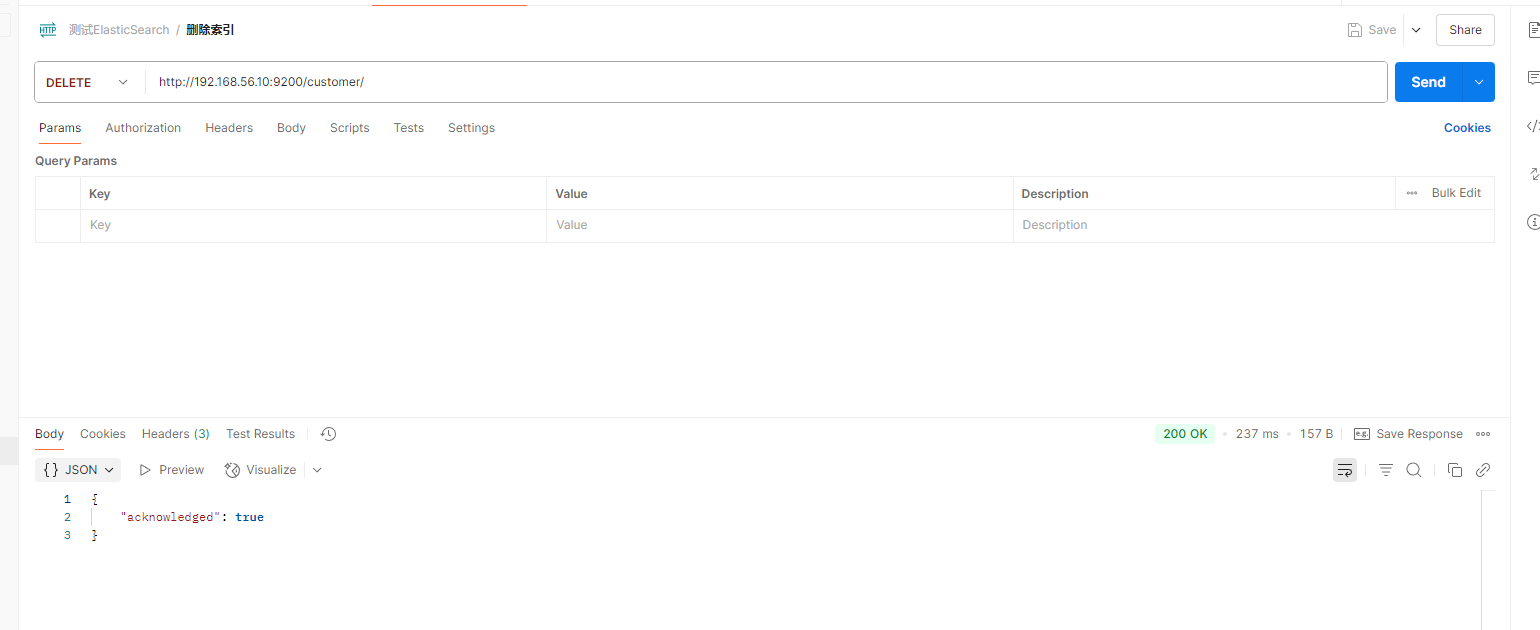Toggle word wrap in response
This screenshot has height=630, width=1540.
1345,470
